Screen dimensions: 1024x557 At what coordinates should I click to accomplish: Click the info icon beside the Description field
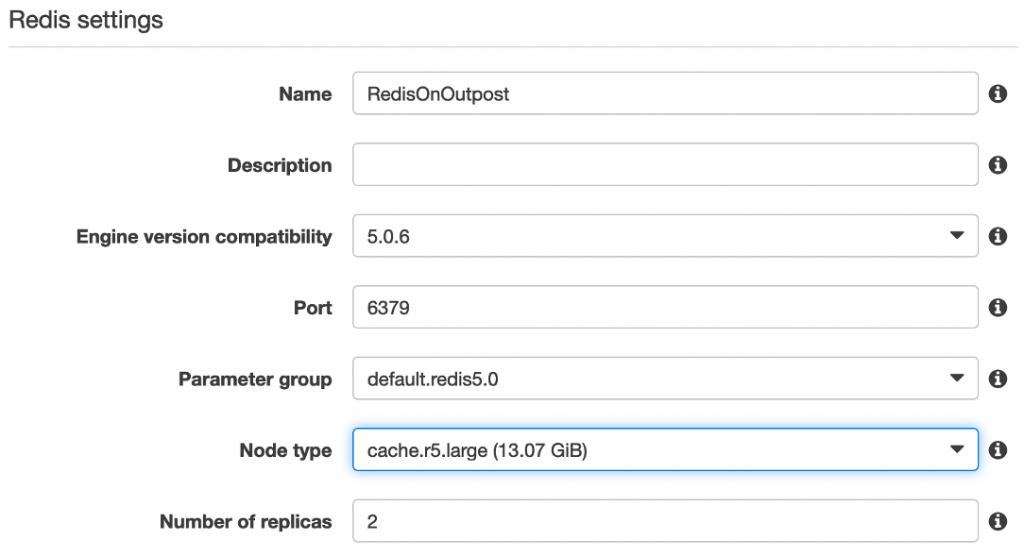(997, 165)
